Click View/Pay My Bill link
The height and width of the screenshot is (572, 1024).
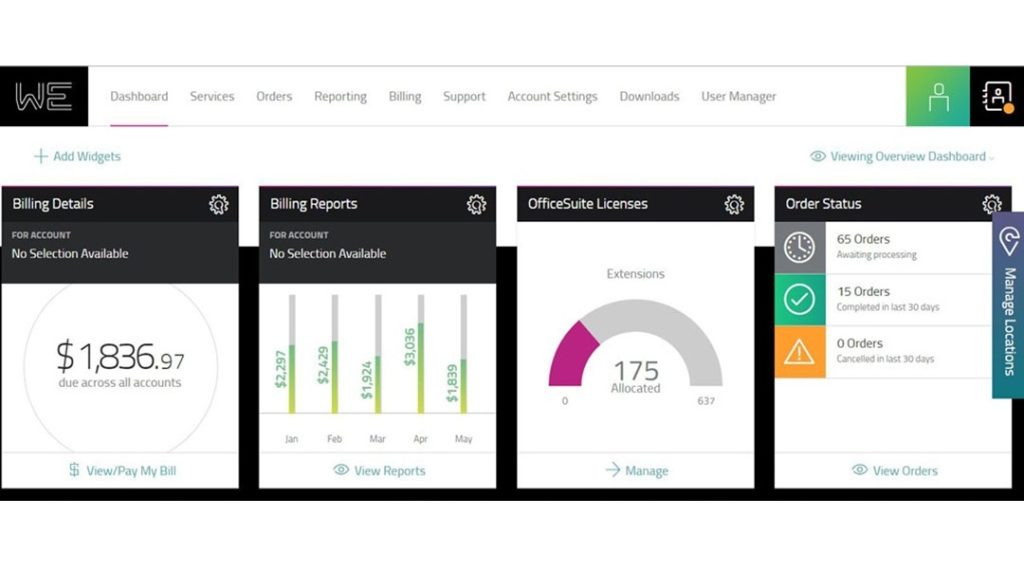122,470
